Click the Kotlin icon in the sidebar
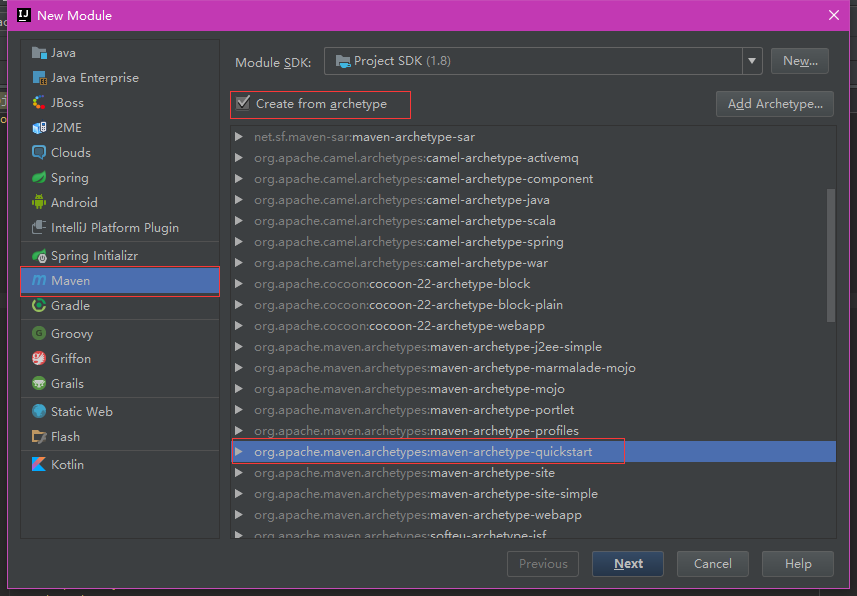This screenshot has height=596, width=857. pos(39,465)
